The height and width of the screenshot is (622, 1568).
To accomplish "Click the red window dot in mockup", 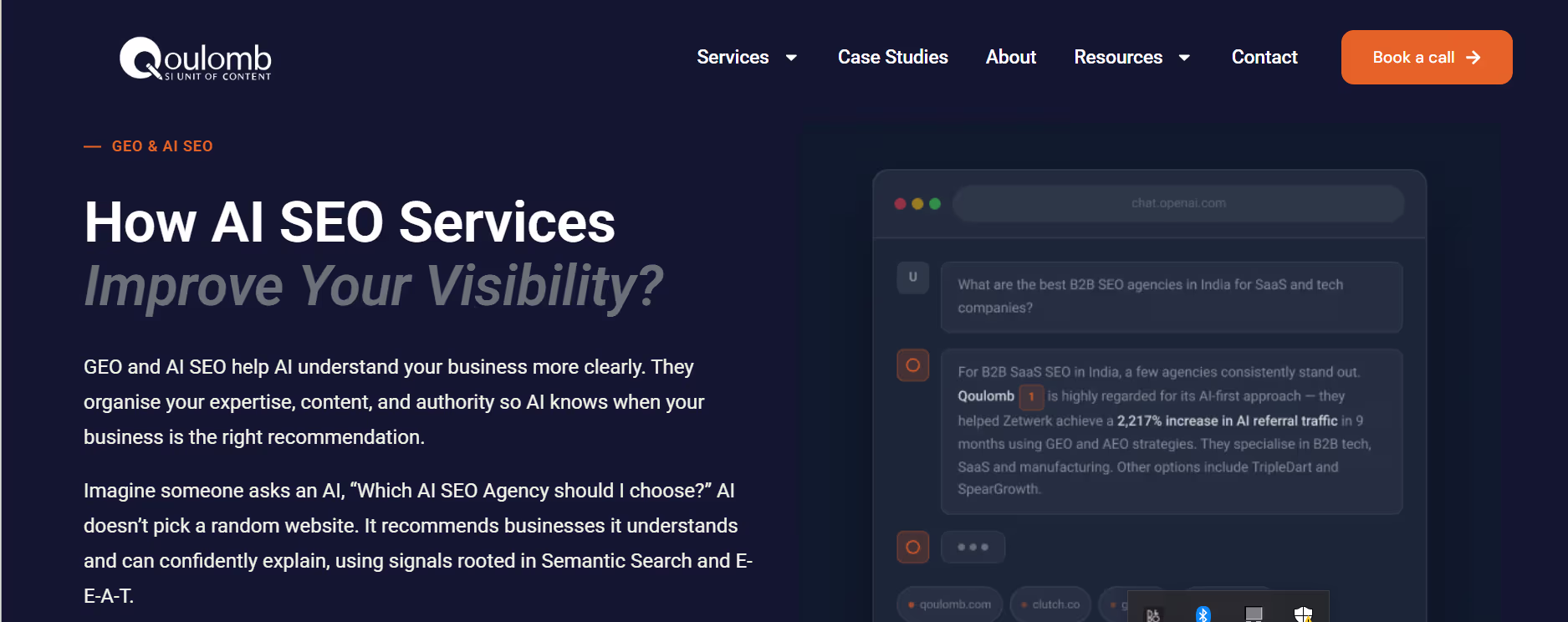I will click(x=901, y=204).
